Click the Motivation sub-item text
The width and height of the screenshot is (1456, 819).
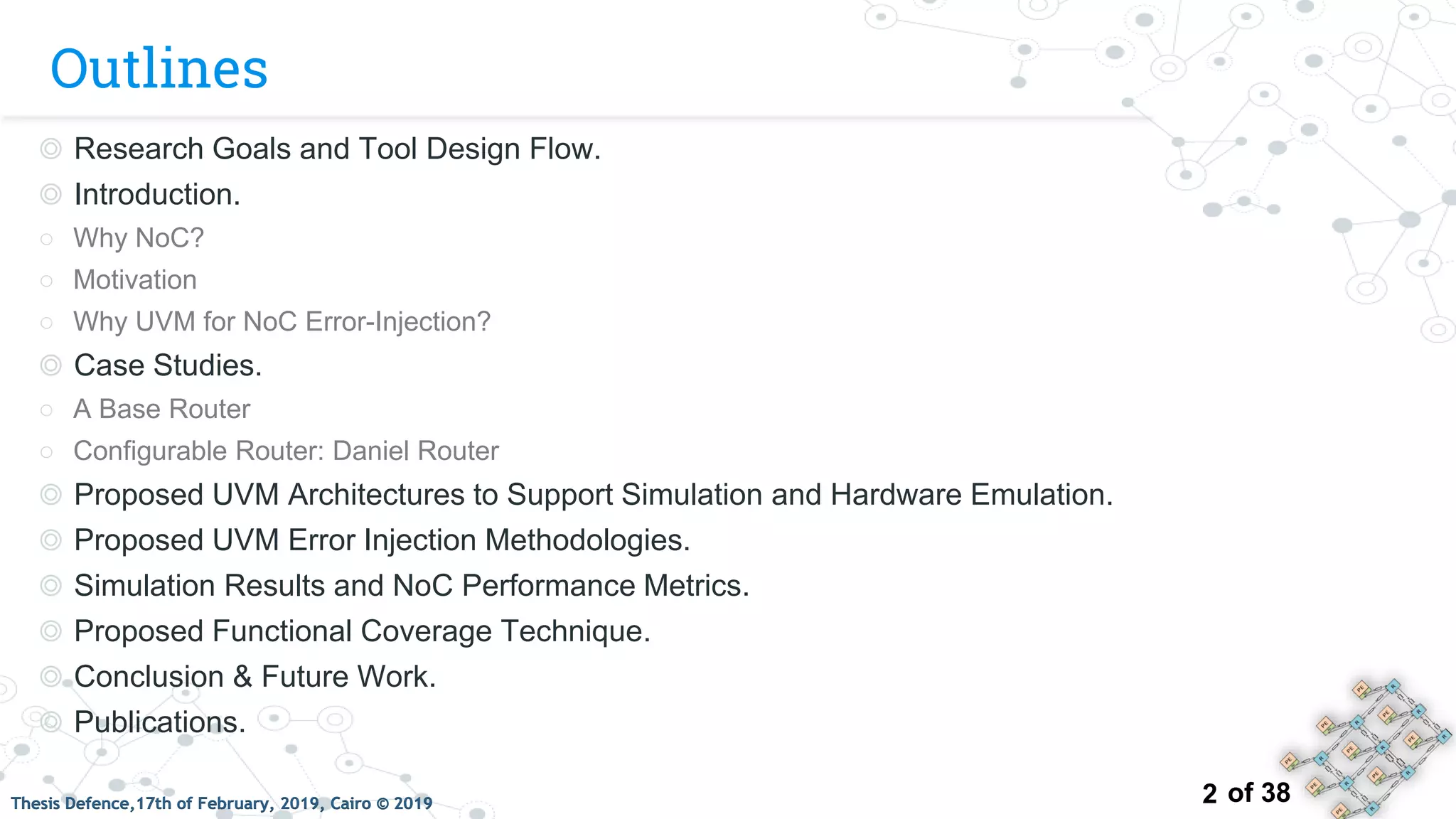(135, 280)
